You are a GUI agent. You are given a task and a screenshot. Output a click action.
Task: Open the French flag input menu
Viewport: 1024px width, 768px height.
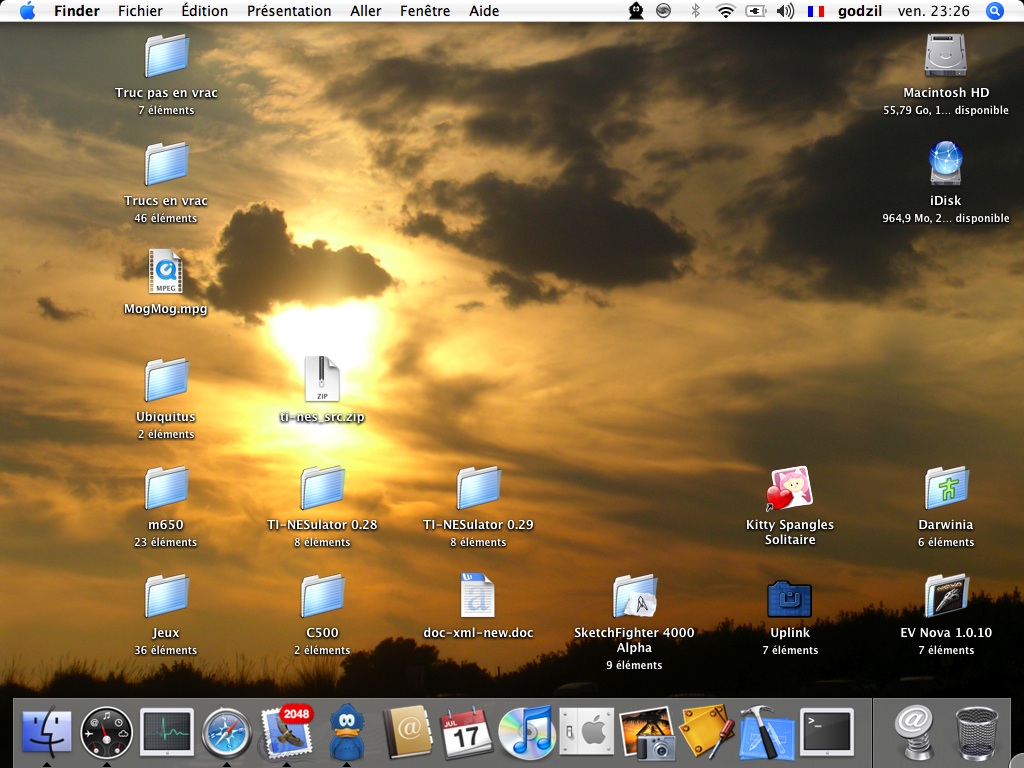pyautogui.click(x=816, y=11)
